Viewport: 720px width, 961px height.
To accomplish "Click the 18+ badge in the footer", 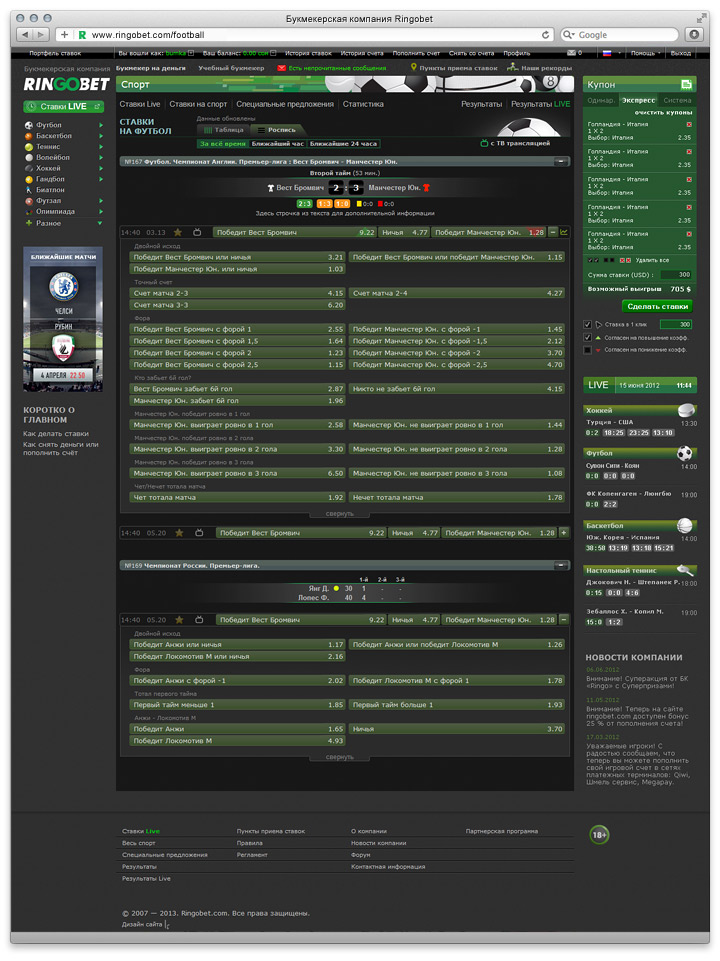I will pyautogui.click(x=599, y=835).
